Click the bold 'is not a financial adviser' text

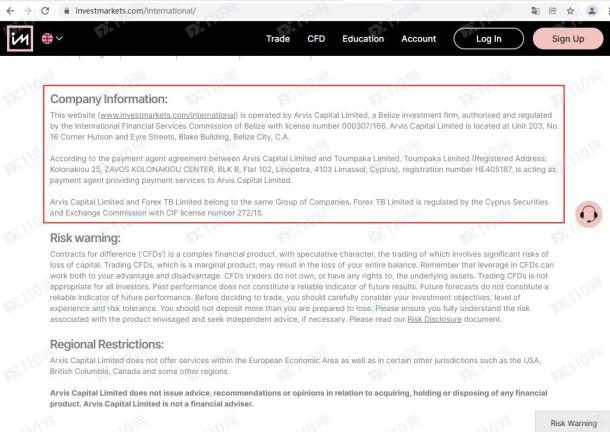coord(208,404)
